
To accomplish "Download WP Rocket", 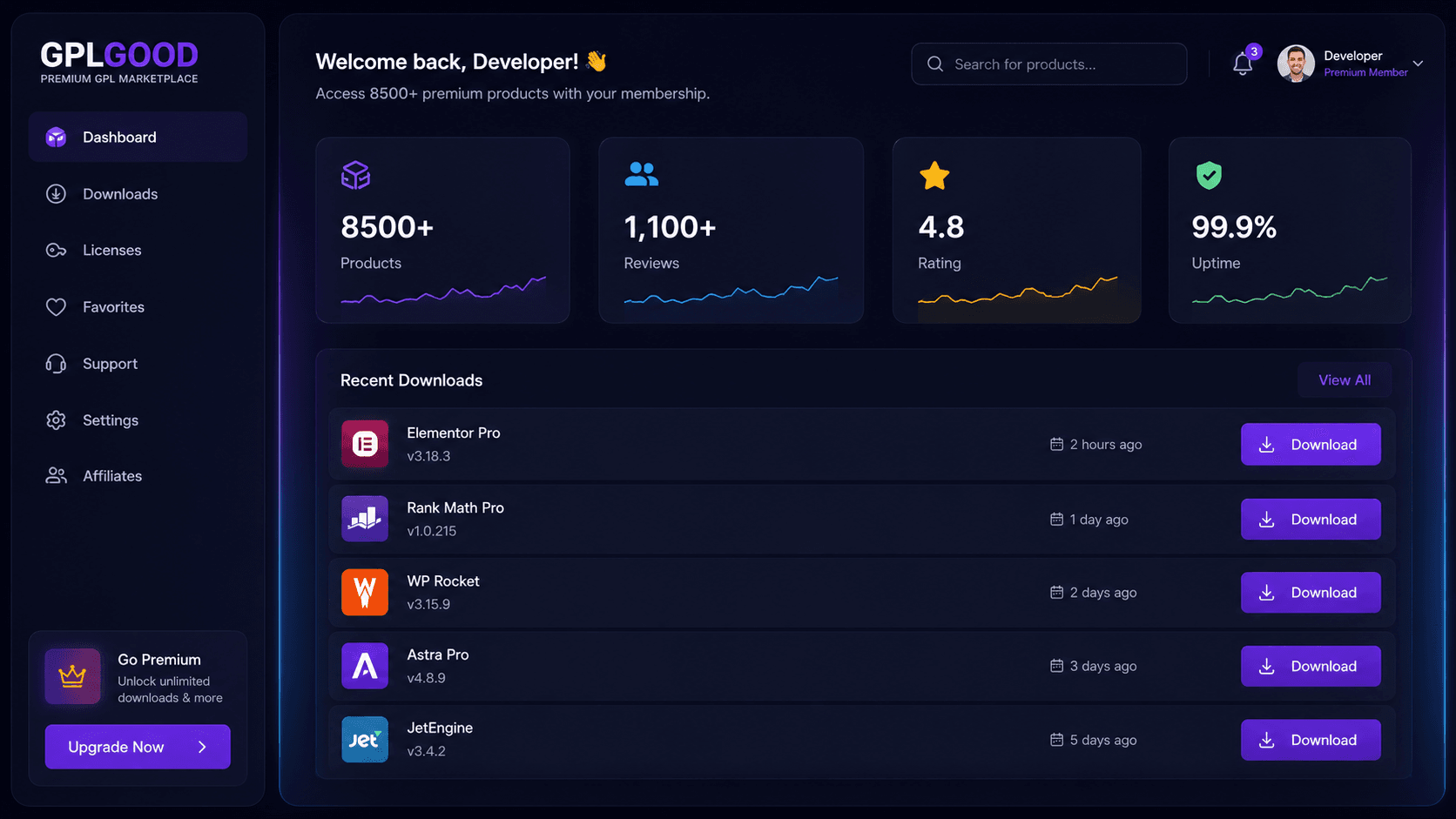I will 1311,592.
